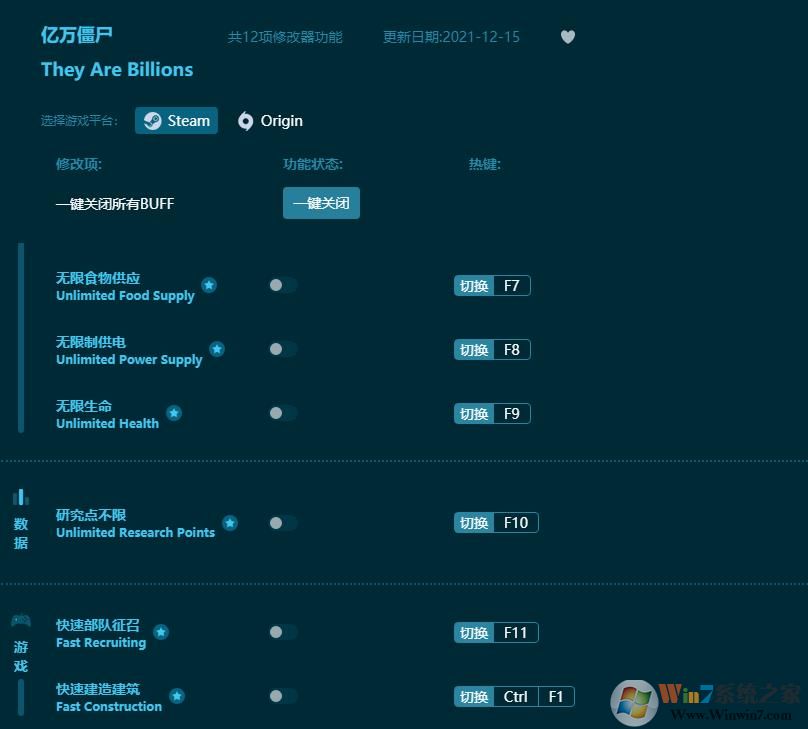
Task: Turn on the Unlimited Health switch
Action: point(281,413)
